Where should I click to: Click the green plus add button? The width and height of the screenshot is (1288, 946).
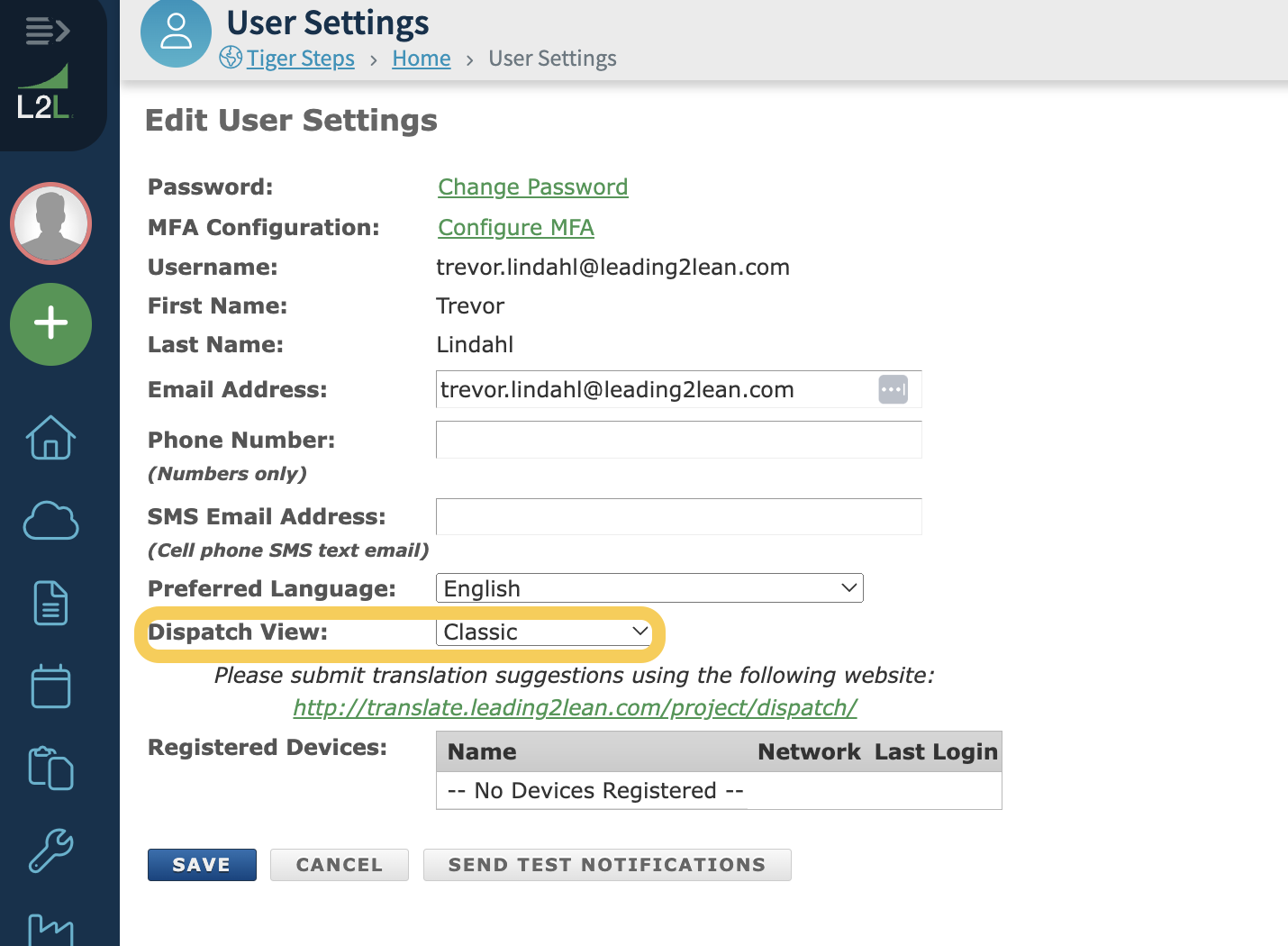pyautogui.click(x=50, y=324)
